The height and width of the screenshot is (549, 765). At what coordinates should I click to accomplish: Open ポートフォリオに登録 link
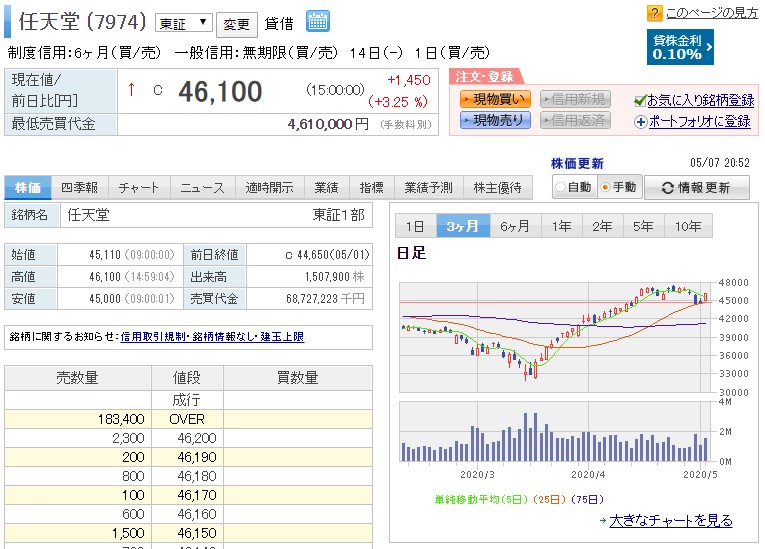(700, 121)
